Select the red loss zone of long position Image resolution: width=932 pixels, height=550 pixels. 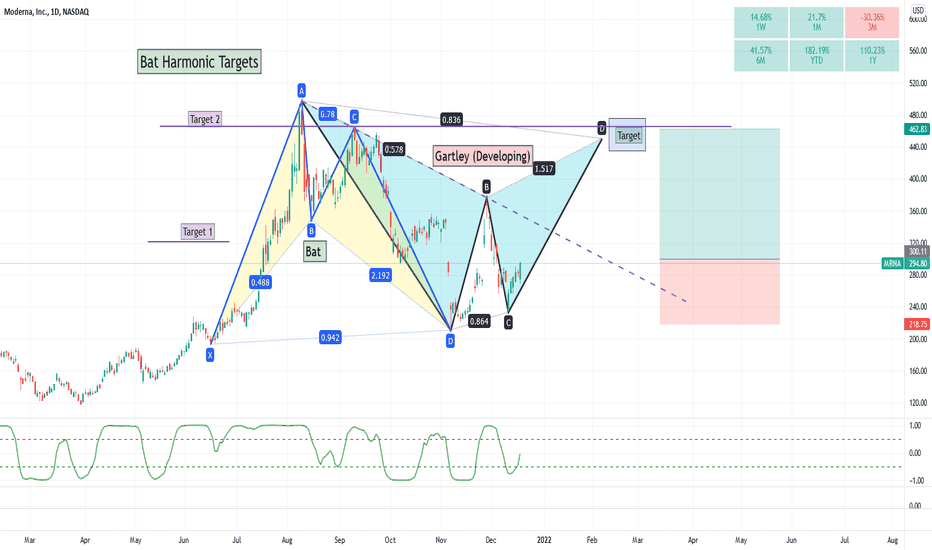[x=719, y=292]
